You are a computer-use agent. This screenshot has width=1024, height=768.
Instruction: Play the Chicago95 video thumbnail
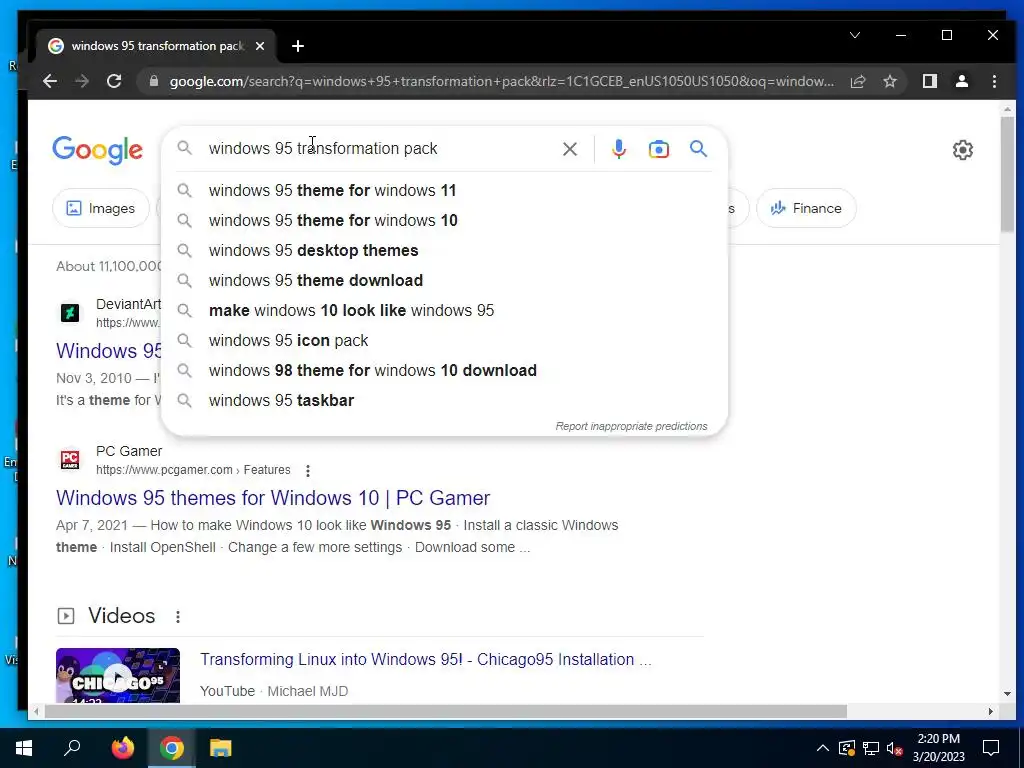[118, 675]
